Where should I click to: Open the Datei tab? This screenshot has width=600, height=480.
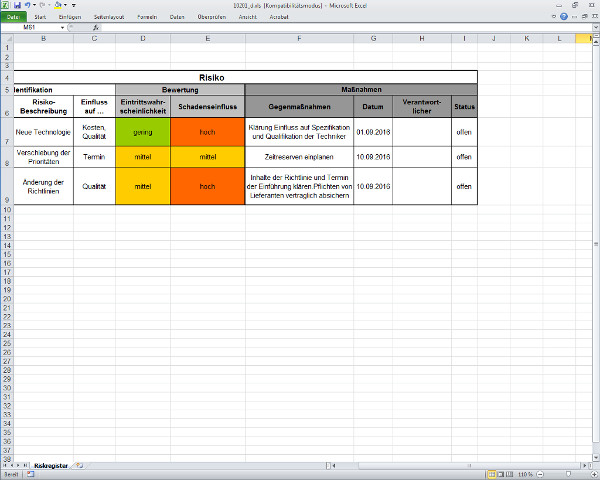pyautogui.click(x=13, y=17)
